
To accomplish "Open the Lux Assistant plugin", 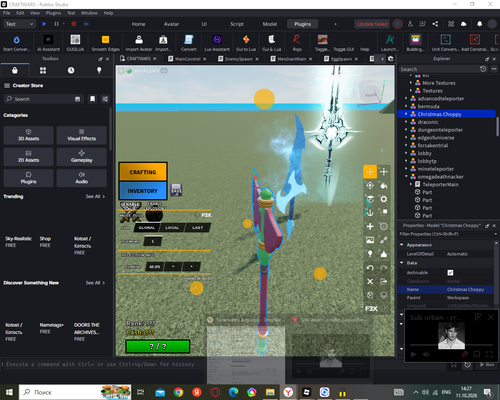I will [x=217, y=43].
